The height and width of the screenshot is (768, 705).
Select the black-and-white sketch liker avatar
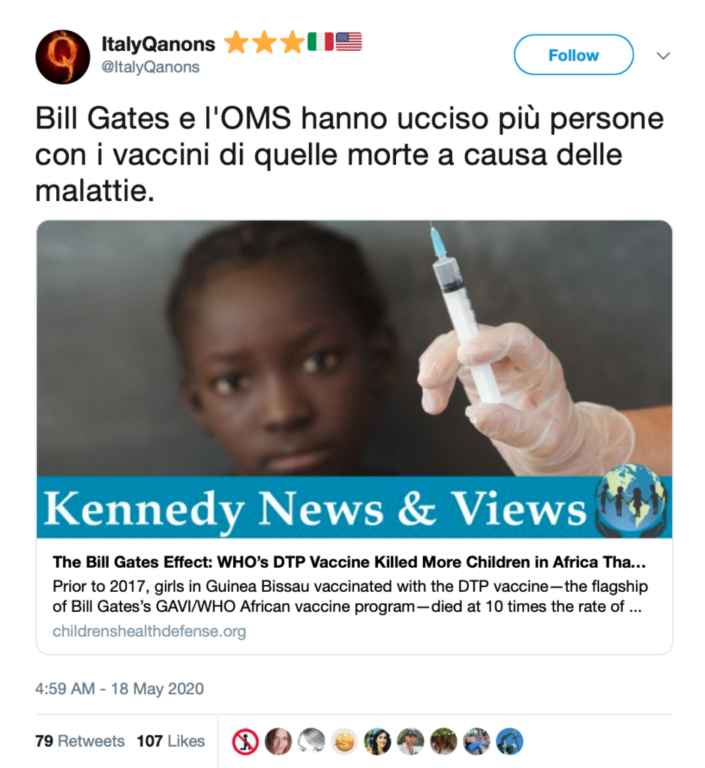312,741
